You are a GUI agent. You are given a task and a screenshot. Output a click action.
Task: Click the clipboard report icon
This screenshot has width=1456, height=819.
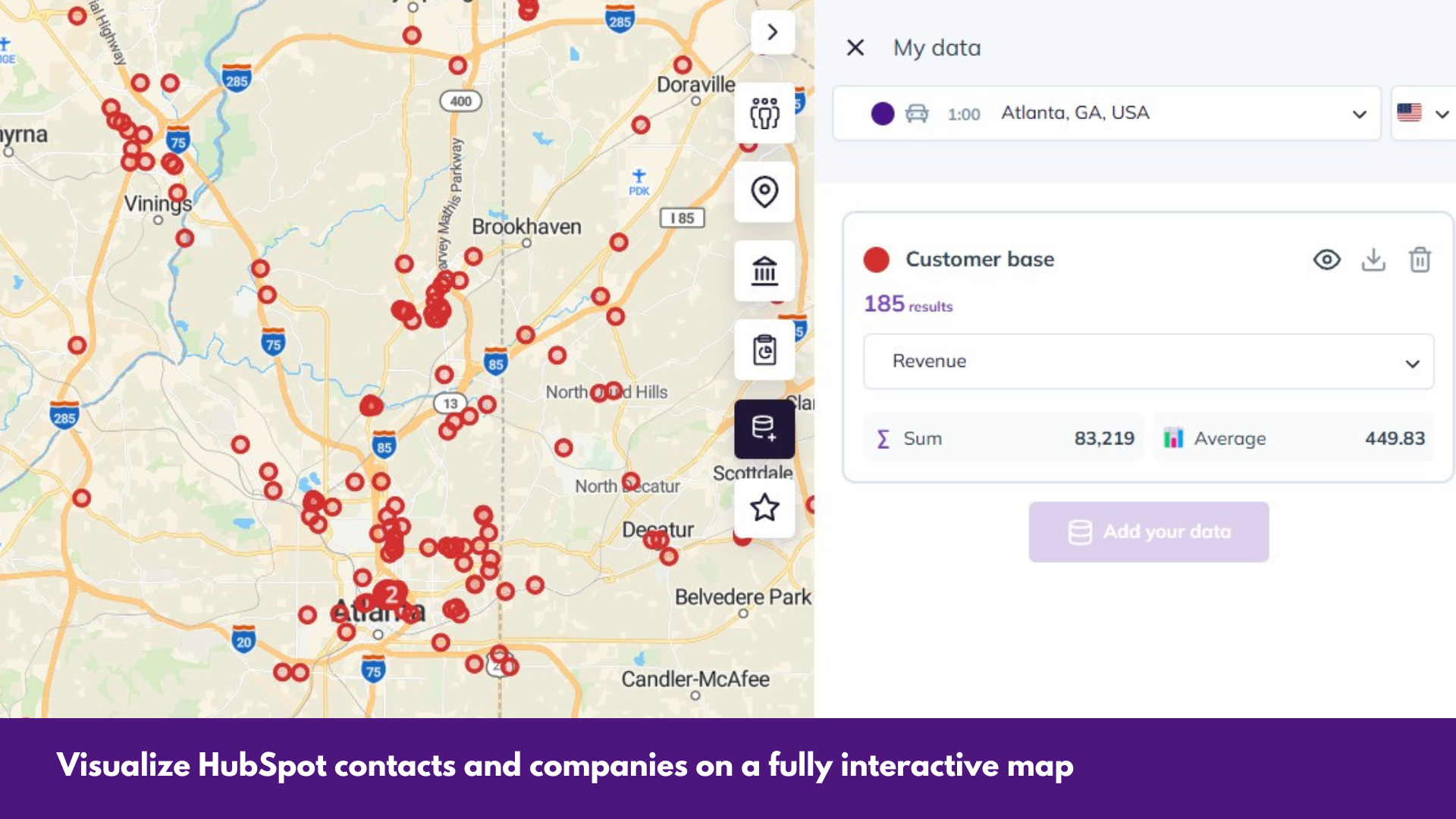point(764,350)
